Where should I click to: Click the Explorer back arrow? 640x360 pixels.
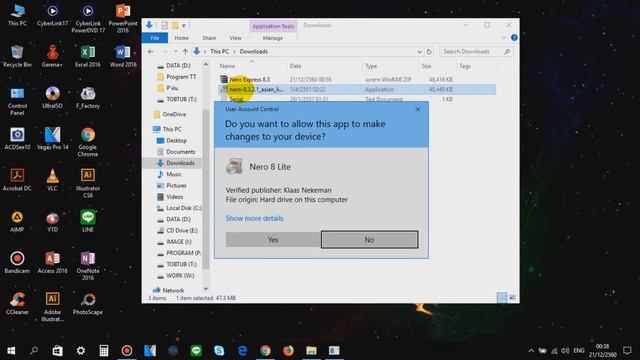coord(151,52)
